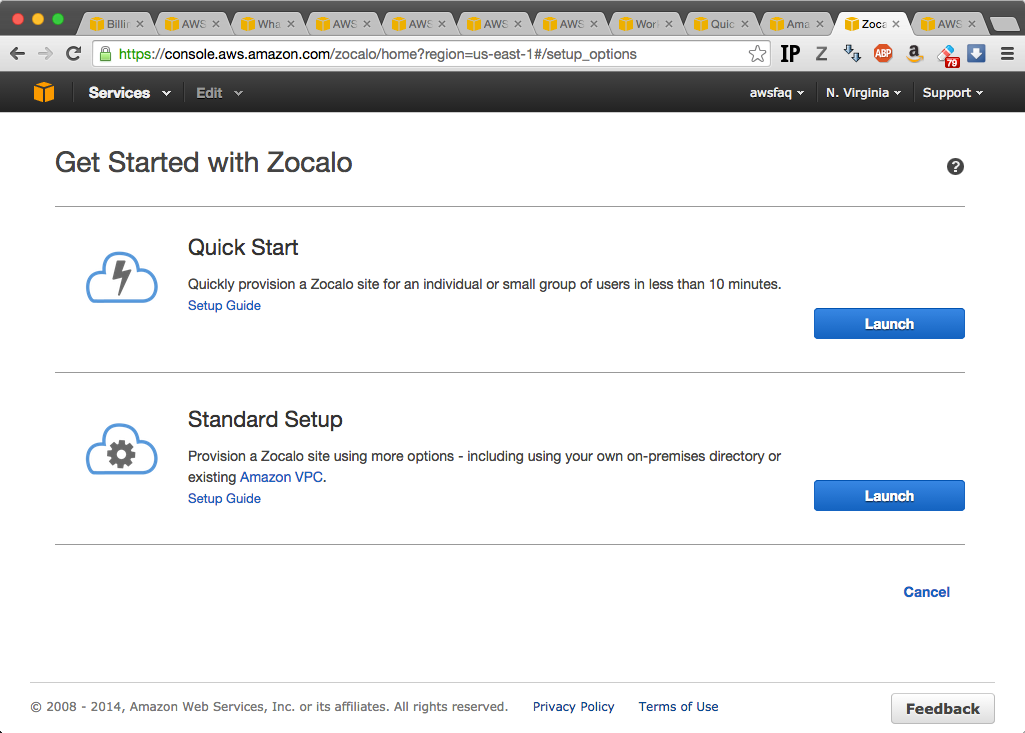Image resolution: width=1025 pixels, height=733 pixels.
Task: Open the eraser extension with 79 badge
Action: click(947, 55)
